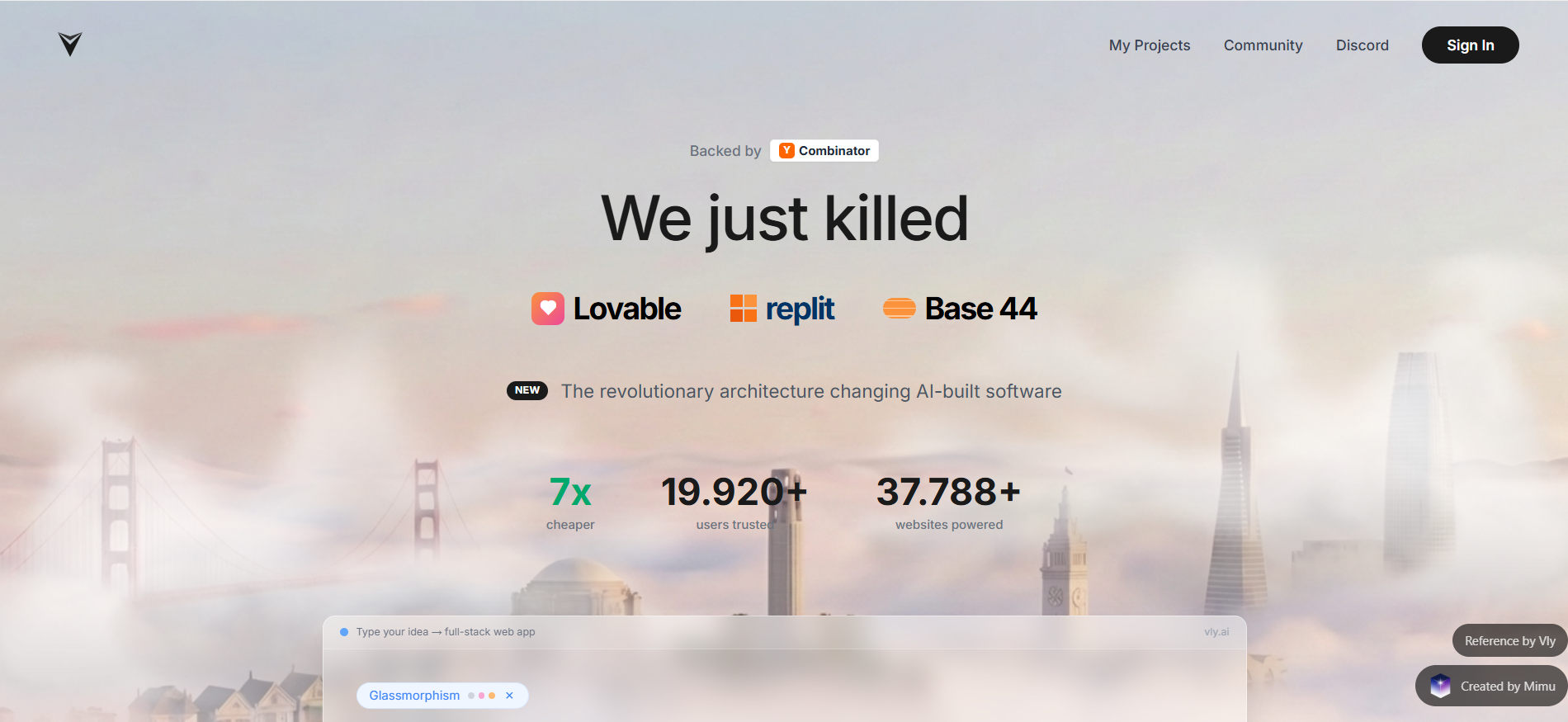Click the color dots on Glassmorphism chip
The height and width of the screenshot is (722, 1568).
click(481, 696)
